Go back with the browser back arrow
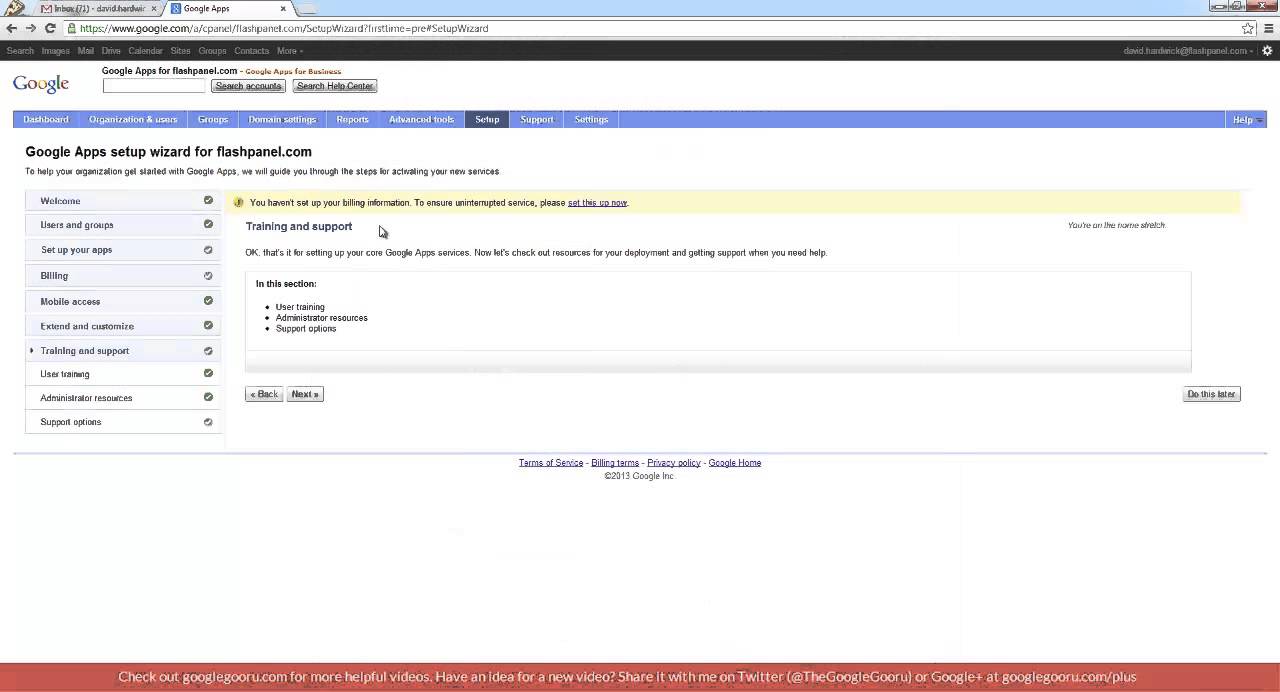The image size is (1280, 692). pyautogui.click(x=11, y=28)
